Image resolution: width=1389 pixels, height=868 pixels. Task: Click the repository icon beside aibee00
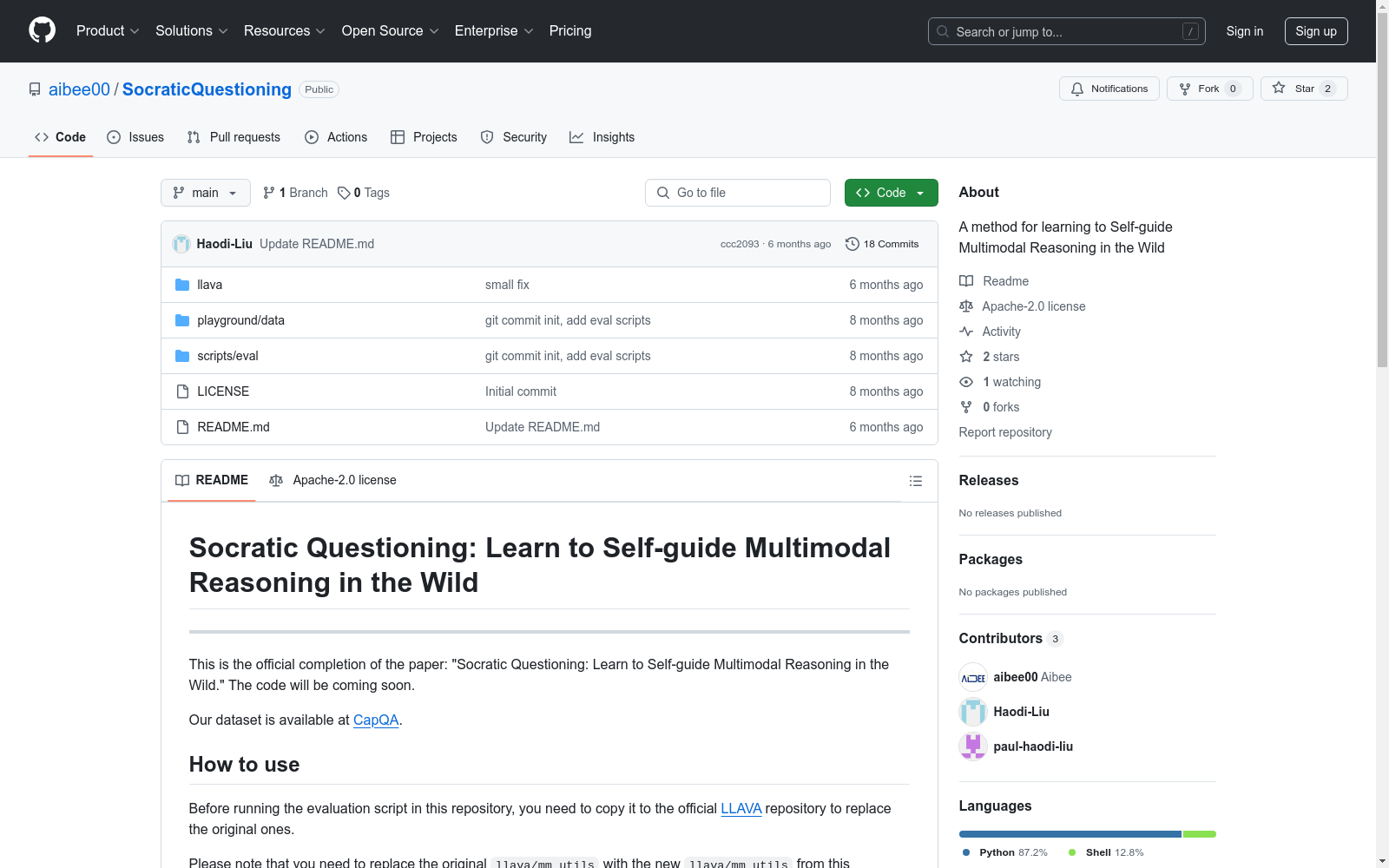pos(35,89)
